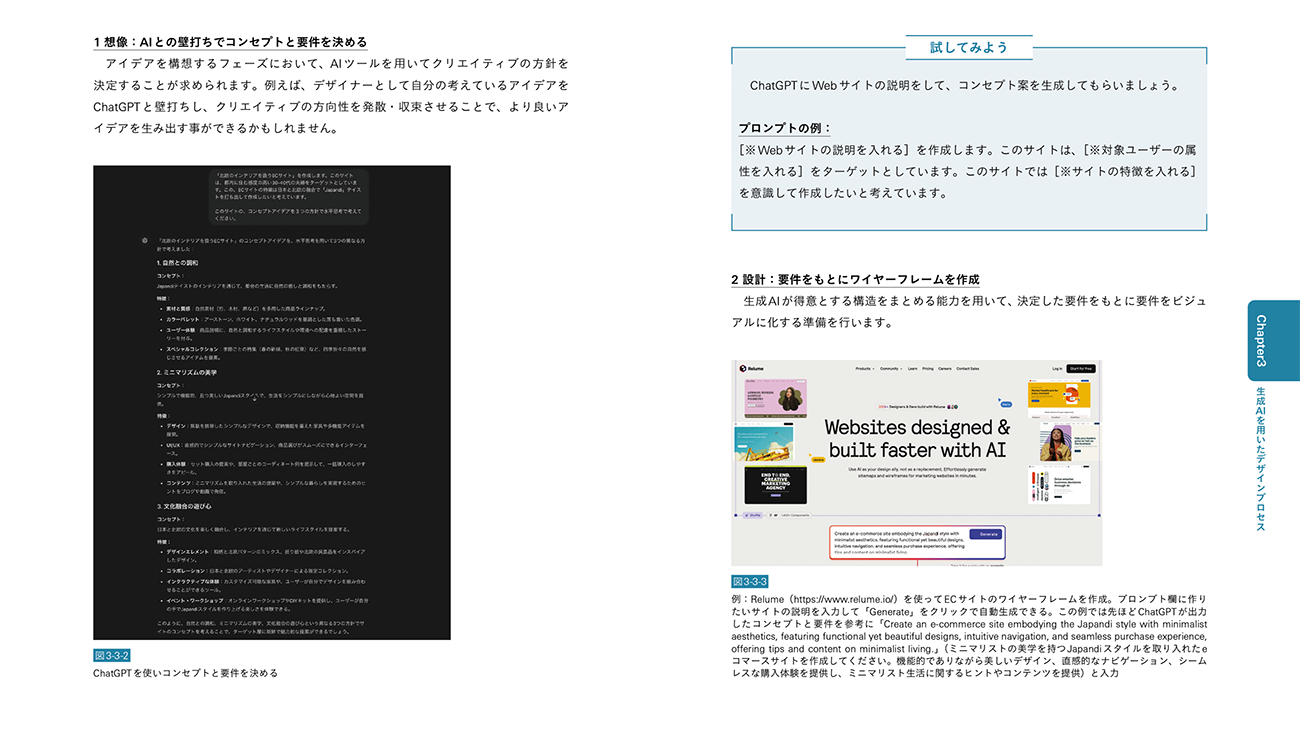Click the Generate button in Relume prompt

click(x=986, y=534)
